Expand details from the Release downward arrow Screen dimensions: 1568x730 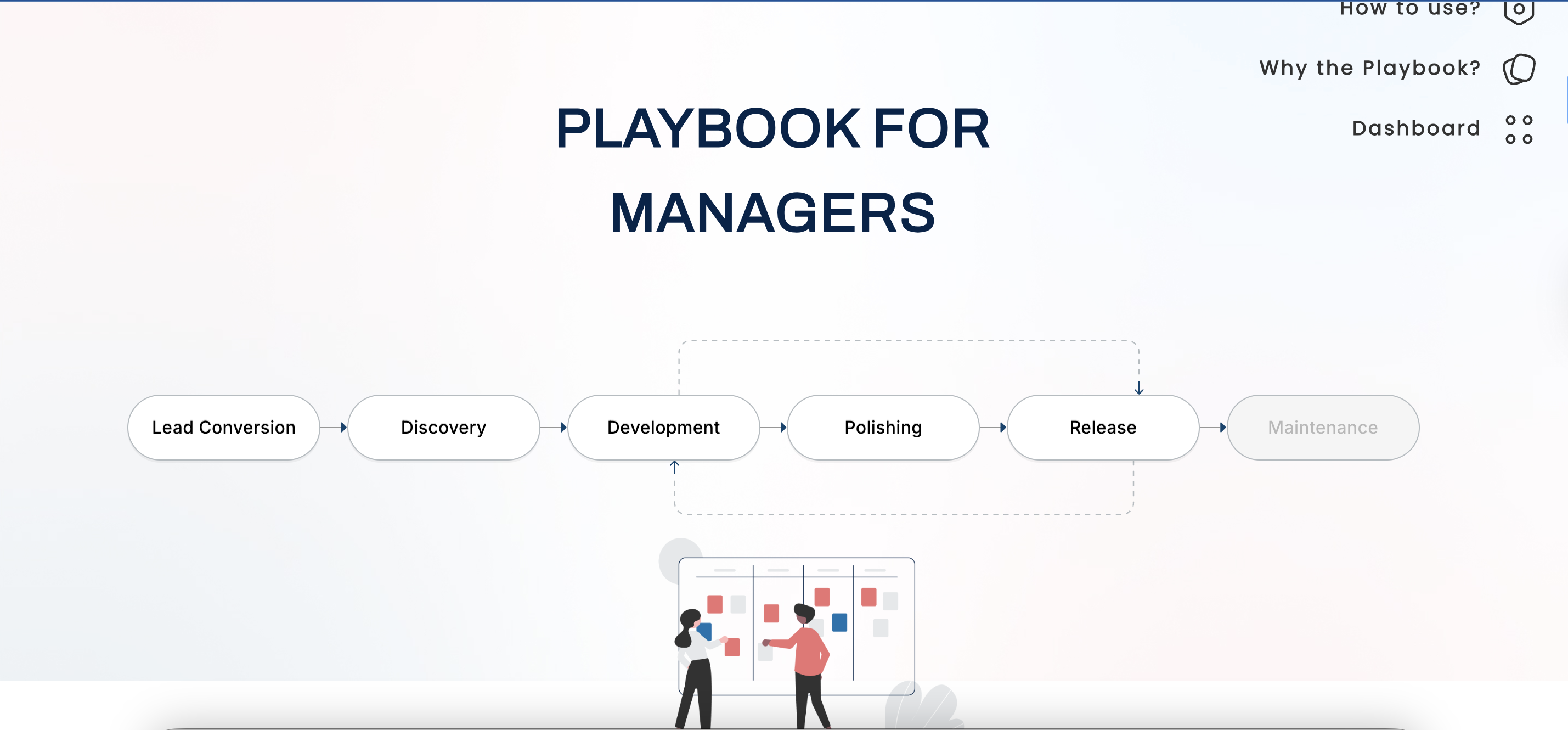[x=1138, y=390]
